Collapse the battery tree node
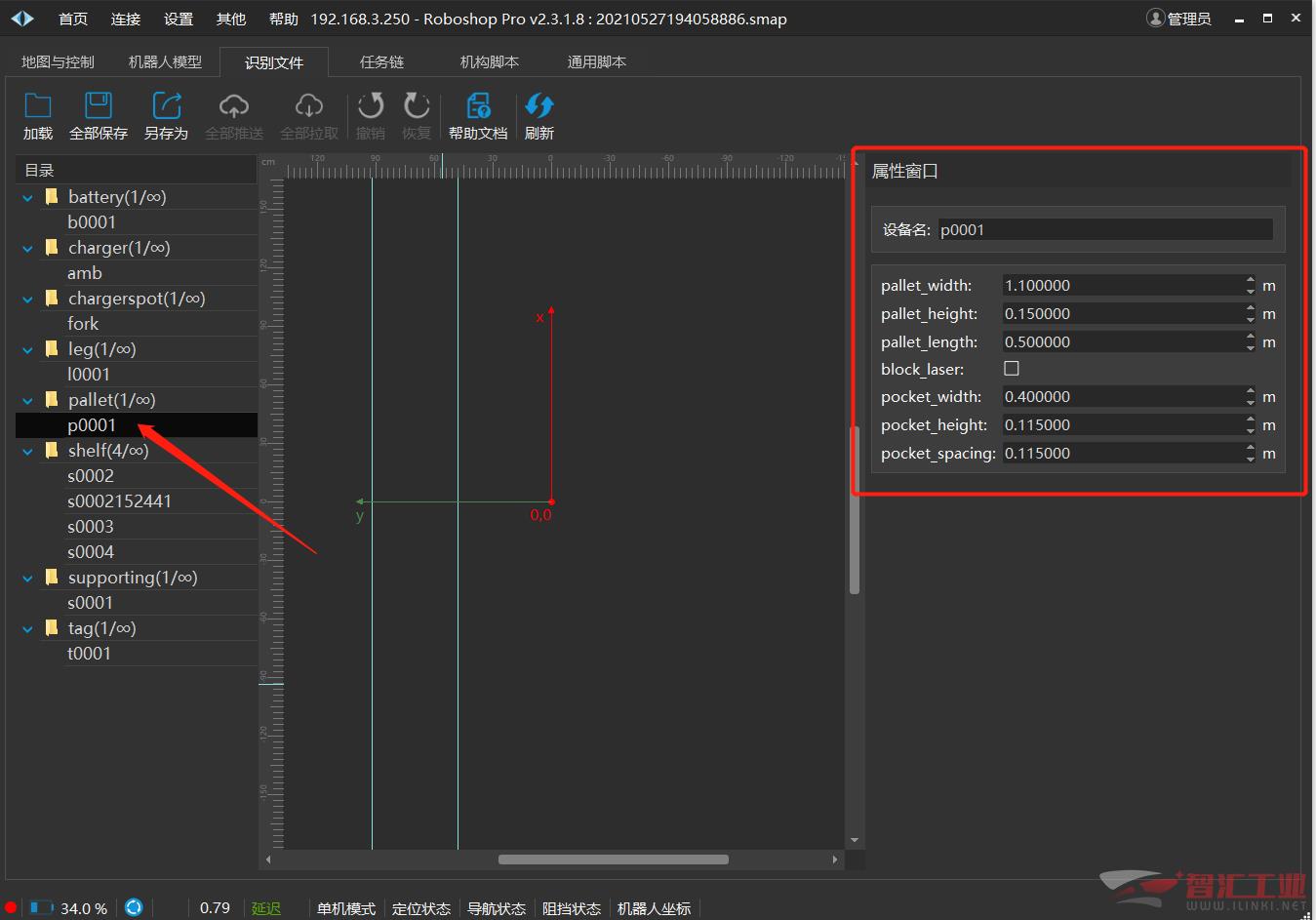1316x920 pixels. (27, 197)
